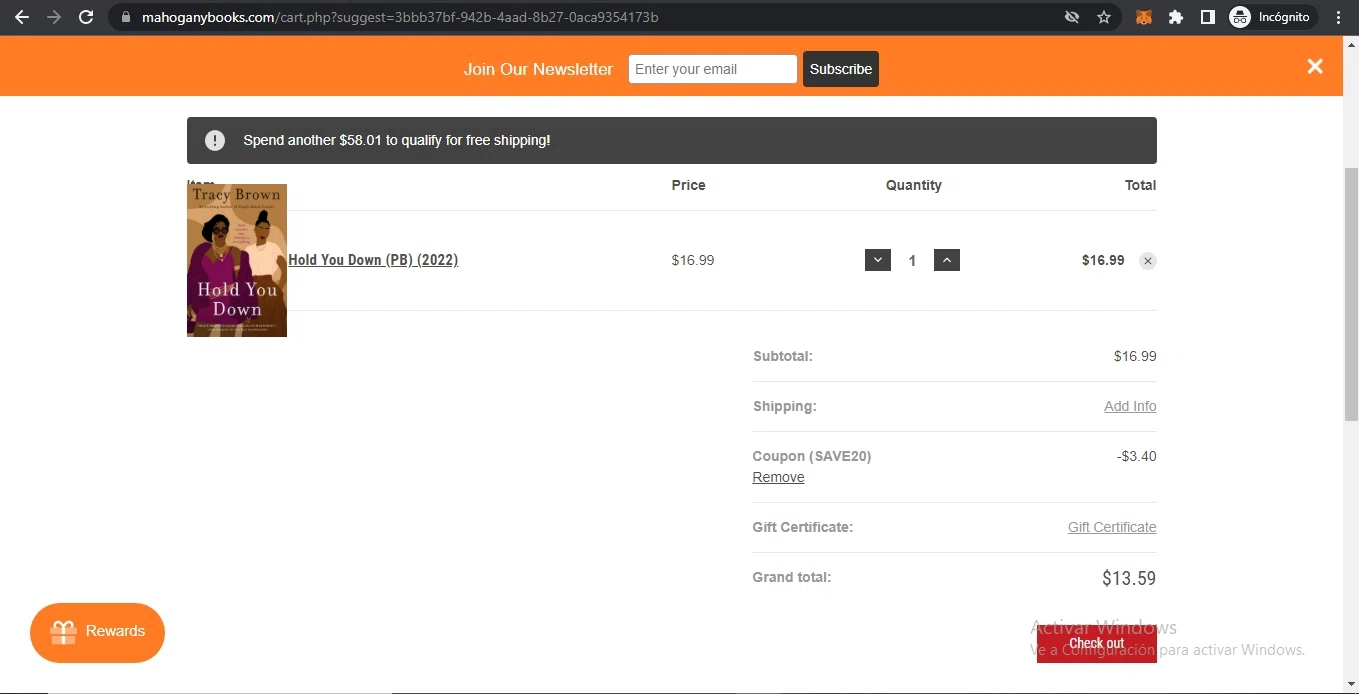Remove the SAVE20 coupon
The image size is (1359, 694).
point(778,477)
